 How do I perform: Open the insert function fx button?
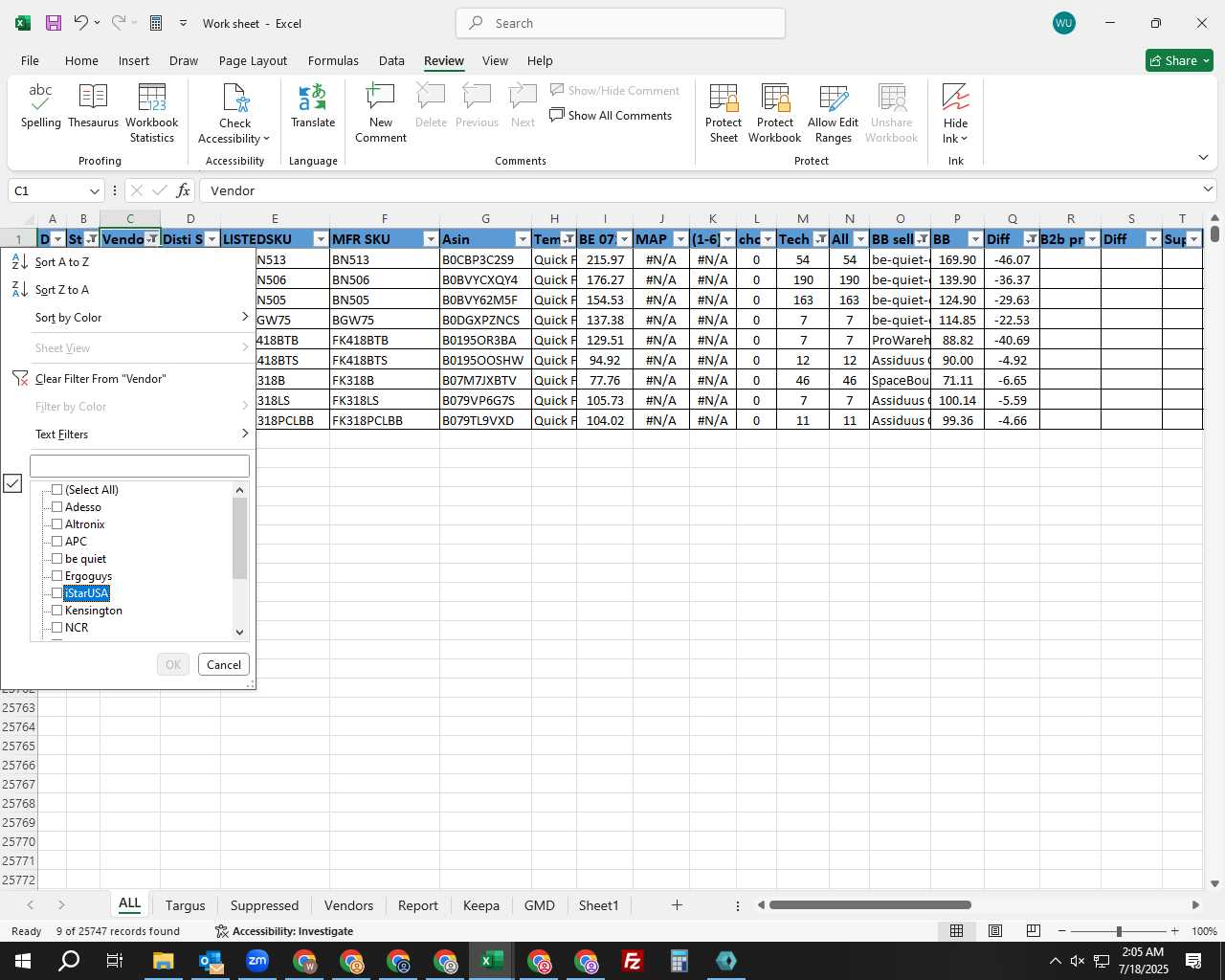coord(183,190)
